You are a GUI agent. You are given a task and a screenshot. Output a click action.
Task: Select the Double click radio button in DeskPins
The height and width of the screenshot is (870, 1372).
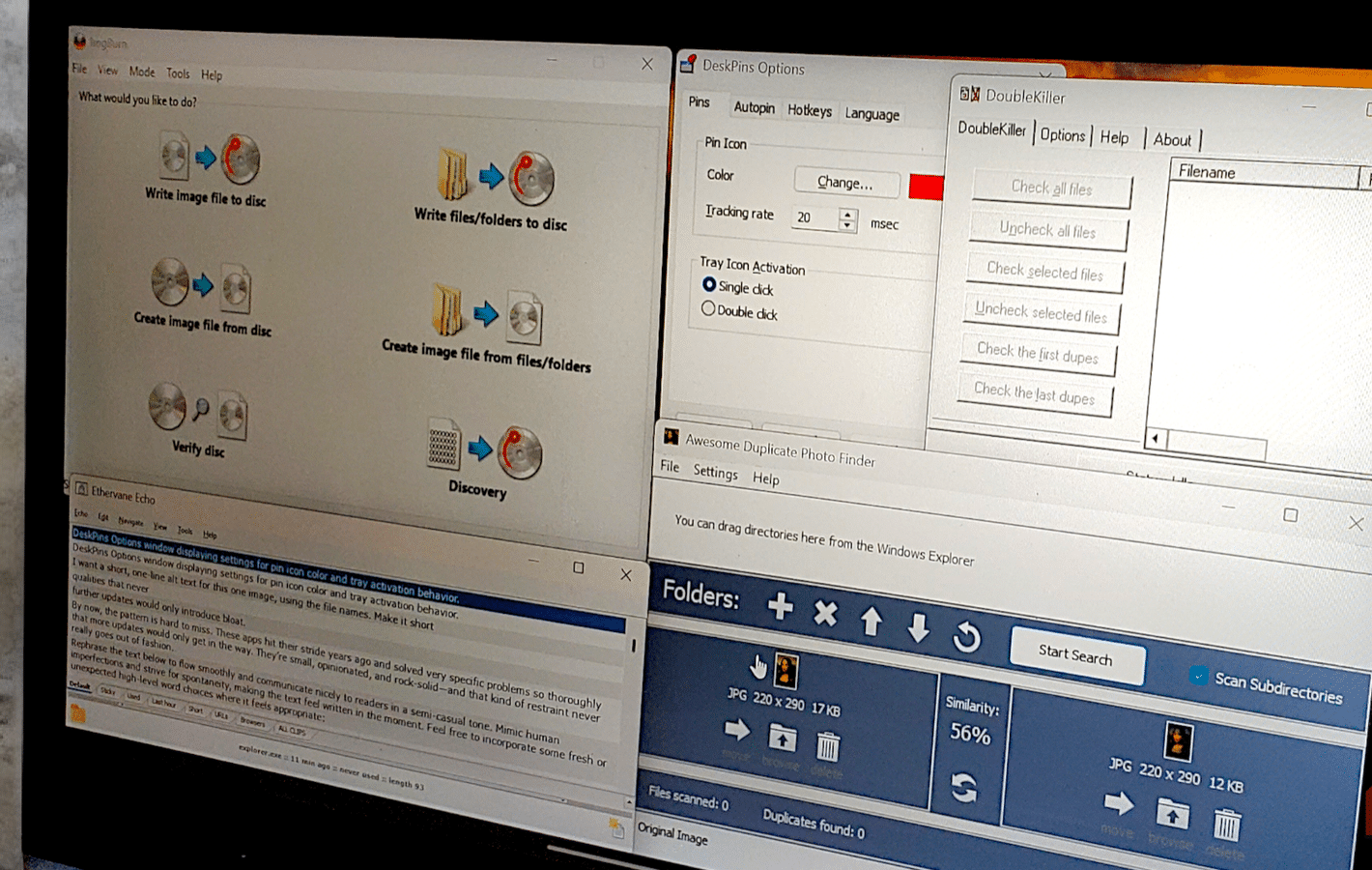tap(708, 308)
